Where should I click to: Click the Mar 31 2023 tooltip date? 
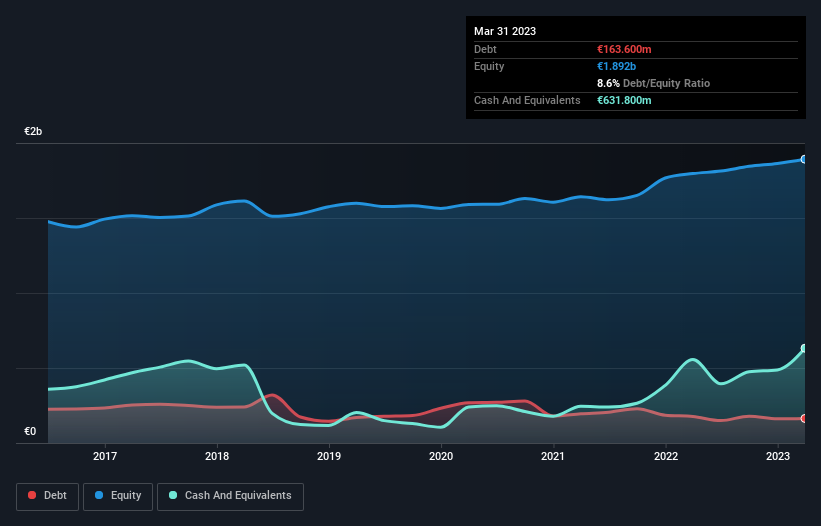[x=505, y=31]
